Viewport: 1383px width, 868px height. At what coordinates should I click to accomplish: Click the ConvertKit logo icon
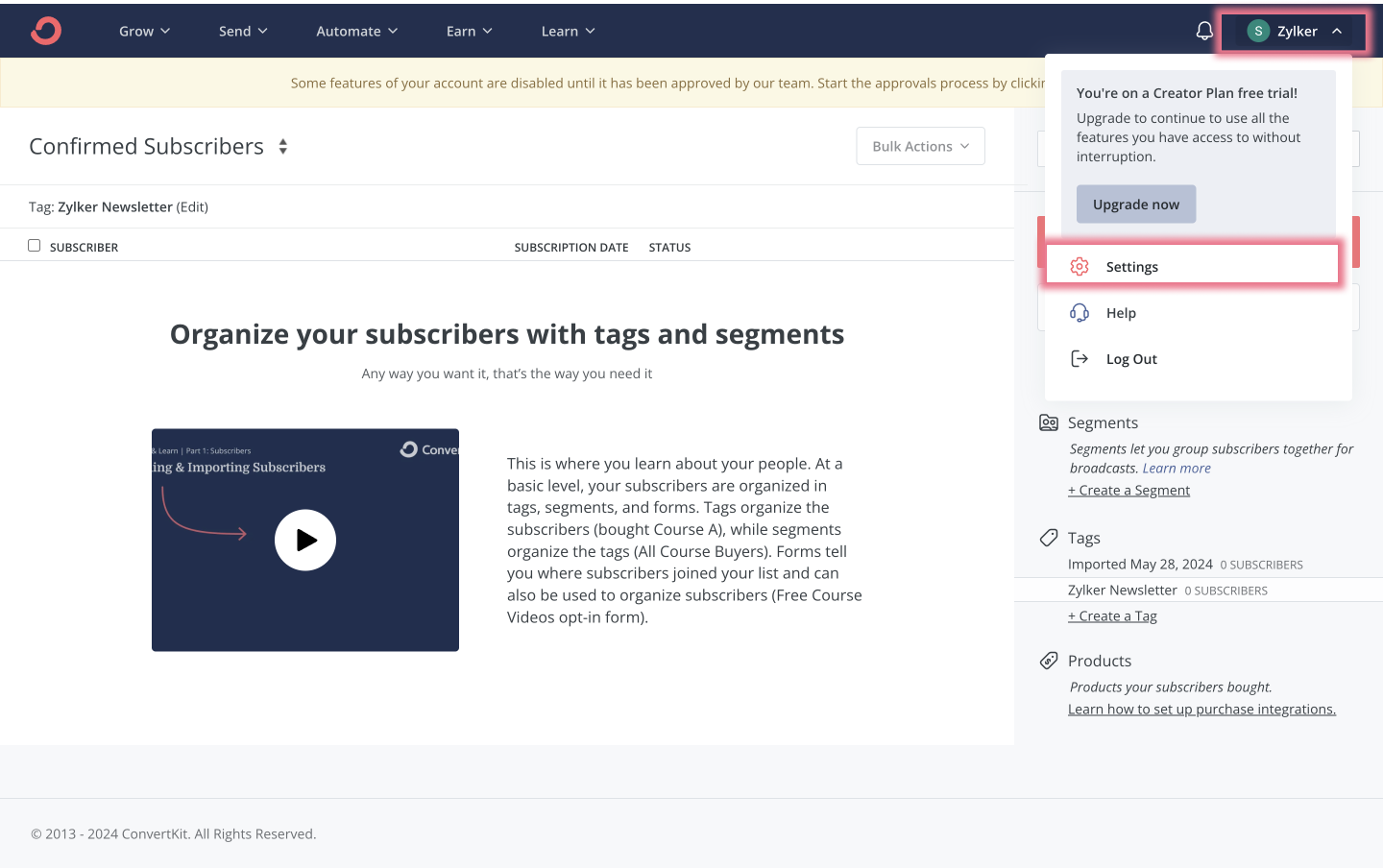click(46, 31)
